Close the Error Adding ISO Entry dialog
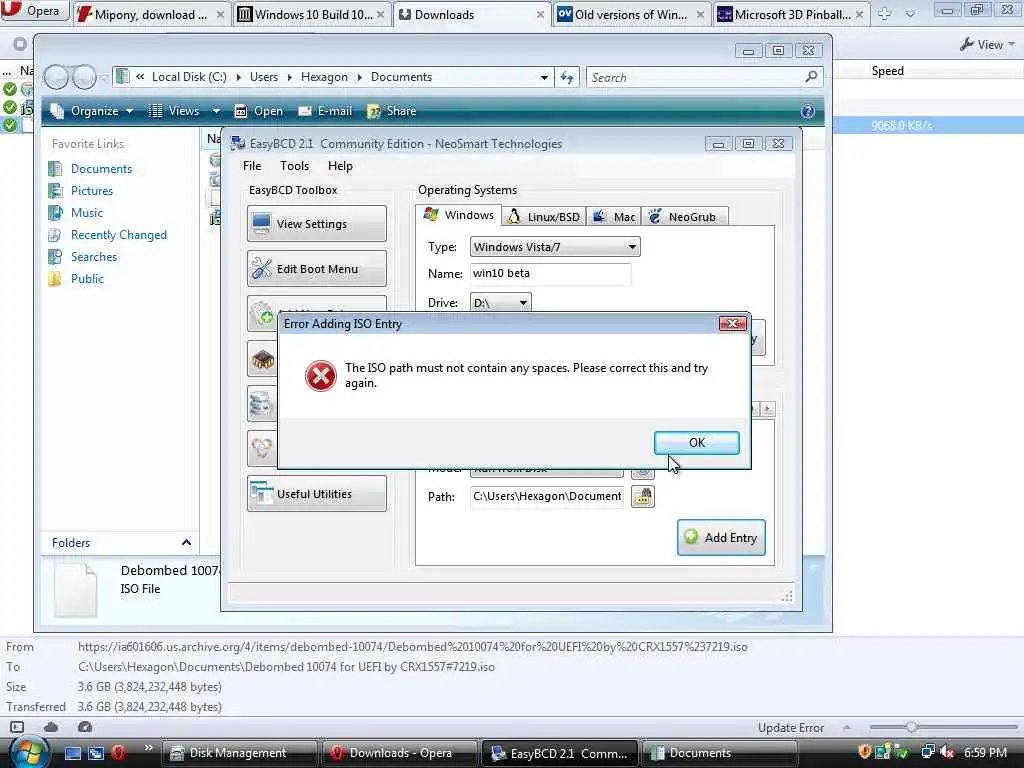Image resolution: width=1024 pixels, height=768 pixels. coord(732,323)
